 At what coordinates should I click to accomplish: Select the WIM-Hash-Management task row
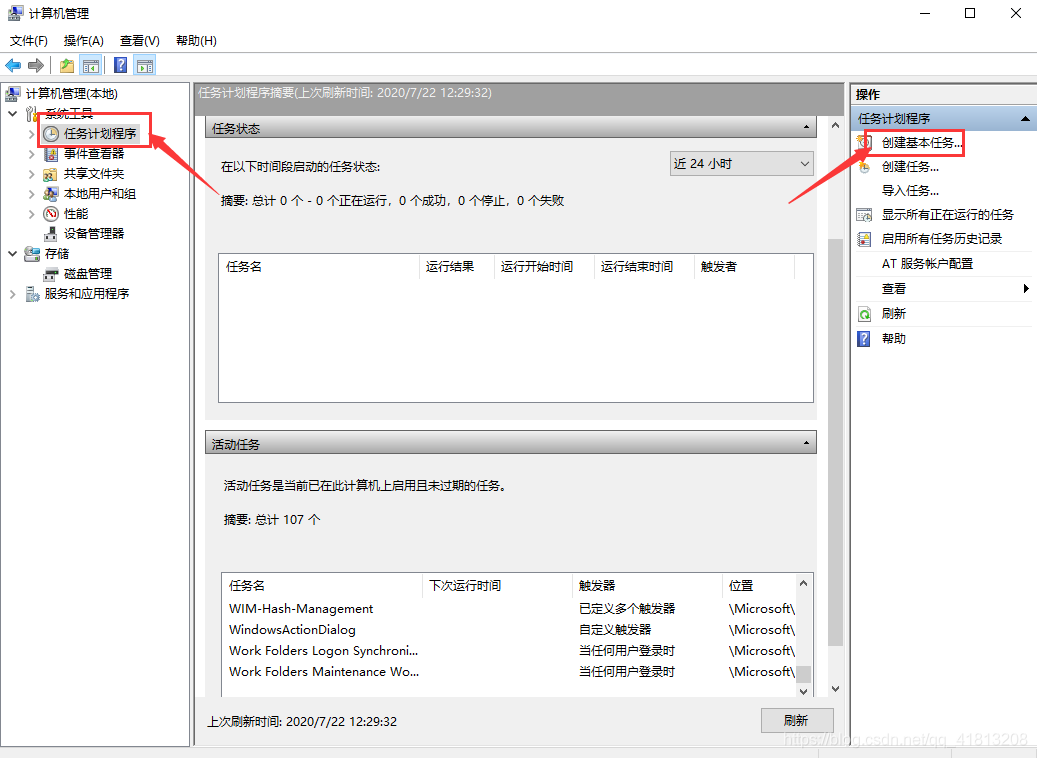point(509,609)
